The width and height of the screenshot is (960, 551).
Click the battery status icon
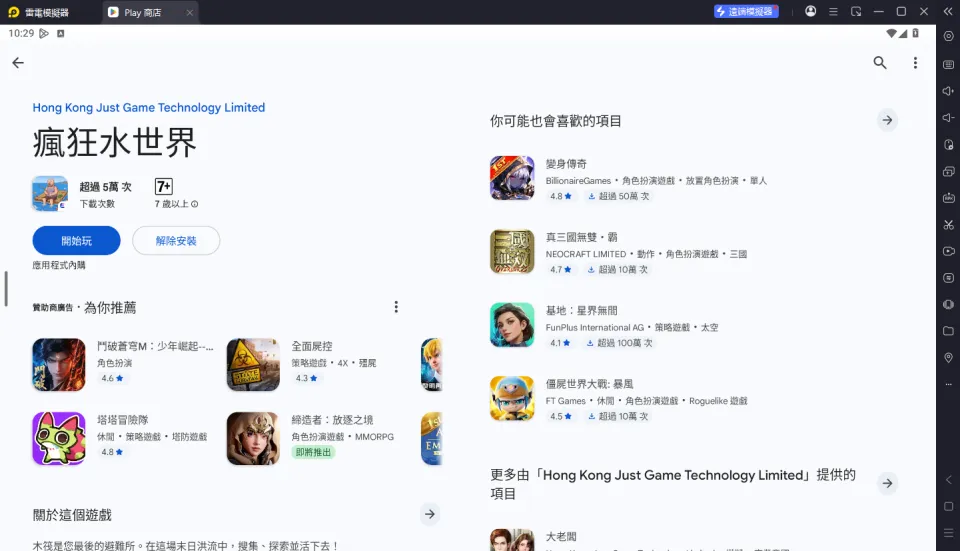[x=915, y=33]
